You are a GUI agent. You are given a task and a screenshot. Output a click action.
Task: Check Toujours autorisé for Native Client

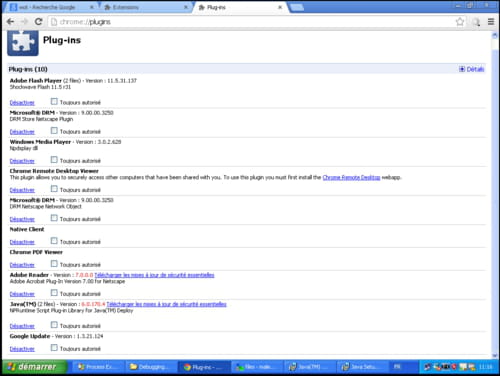click(x=54, y=241)
